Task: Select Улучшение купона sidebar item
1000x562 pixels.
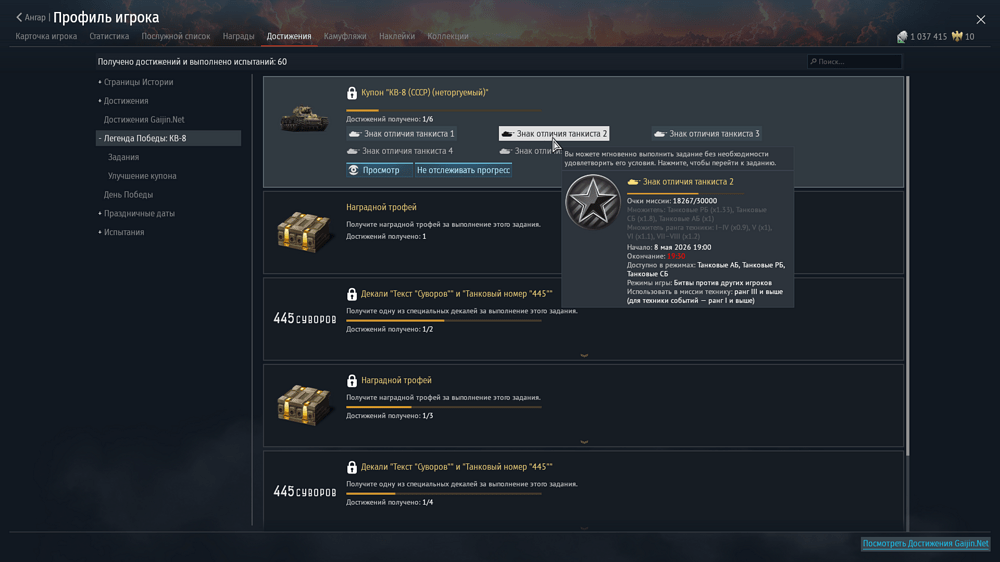Action: (142, 176)
